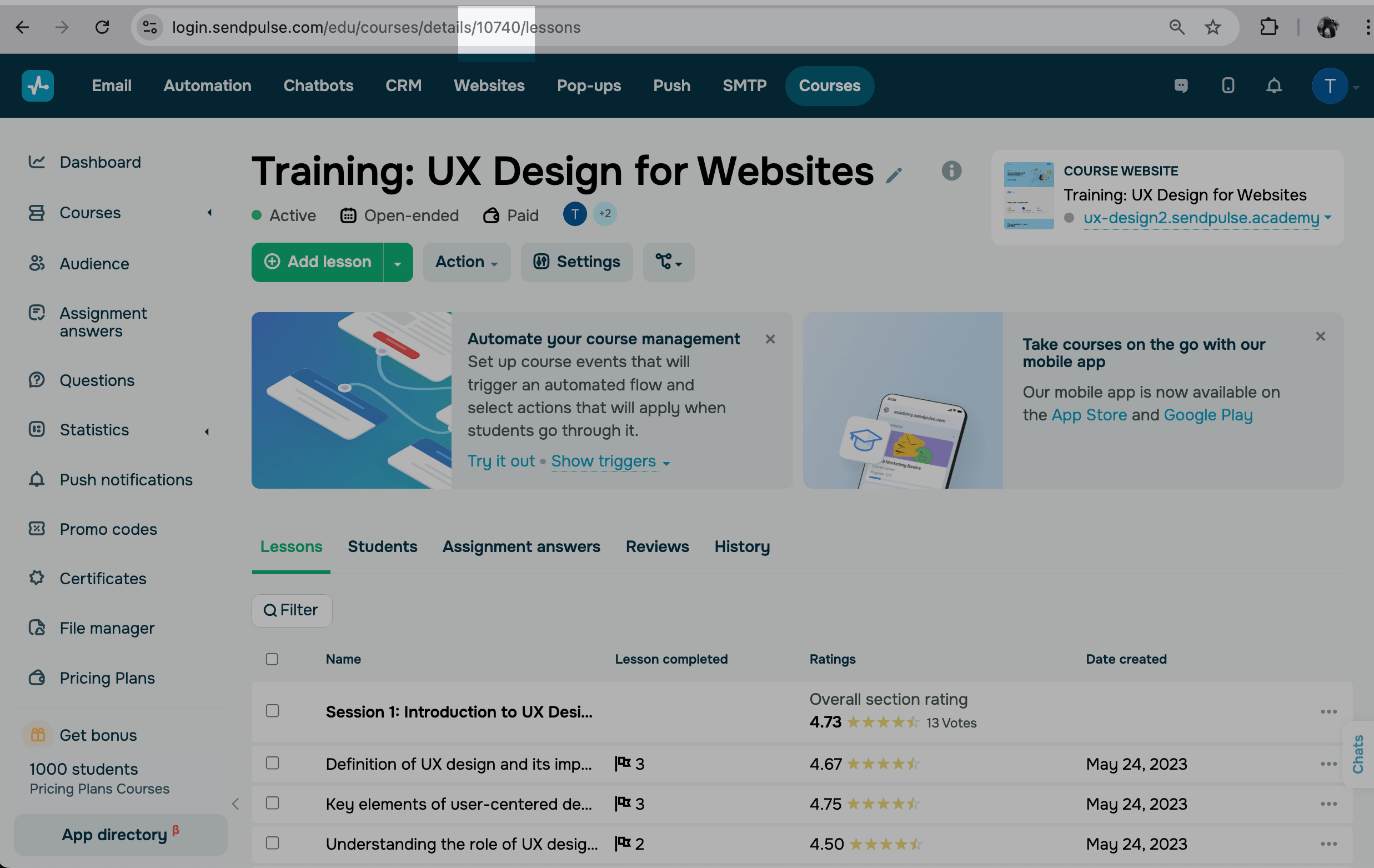The width and height of the screenshot is (1374, 868).
Task: Click the Settings button
Action: point(576,262)
